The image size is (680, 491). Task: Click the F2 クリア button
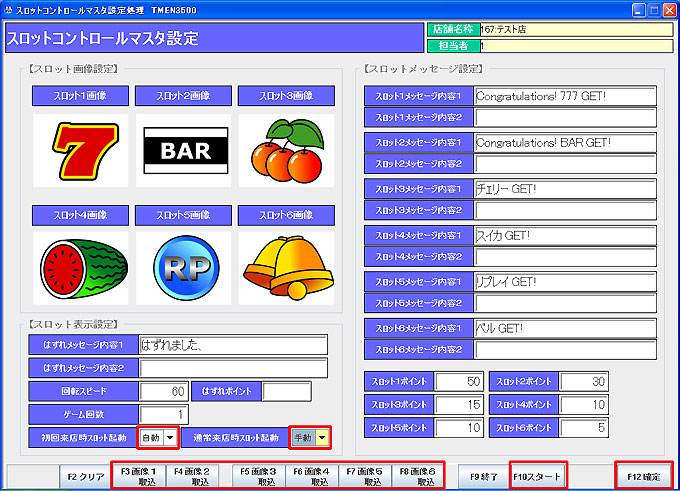[86, 477]
